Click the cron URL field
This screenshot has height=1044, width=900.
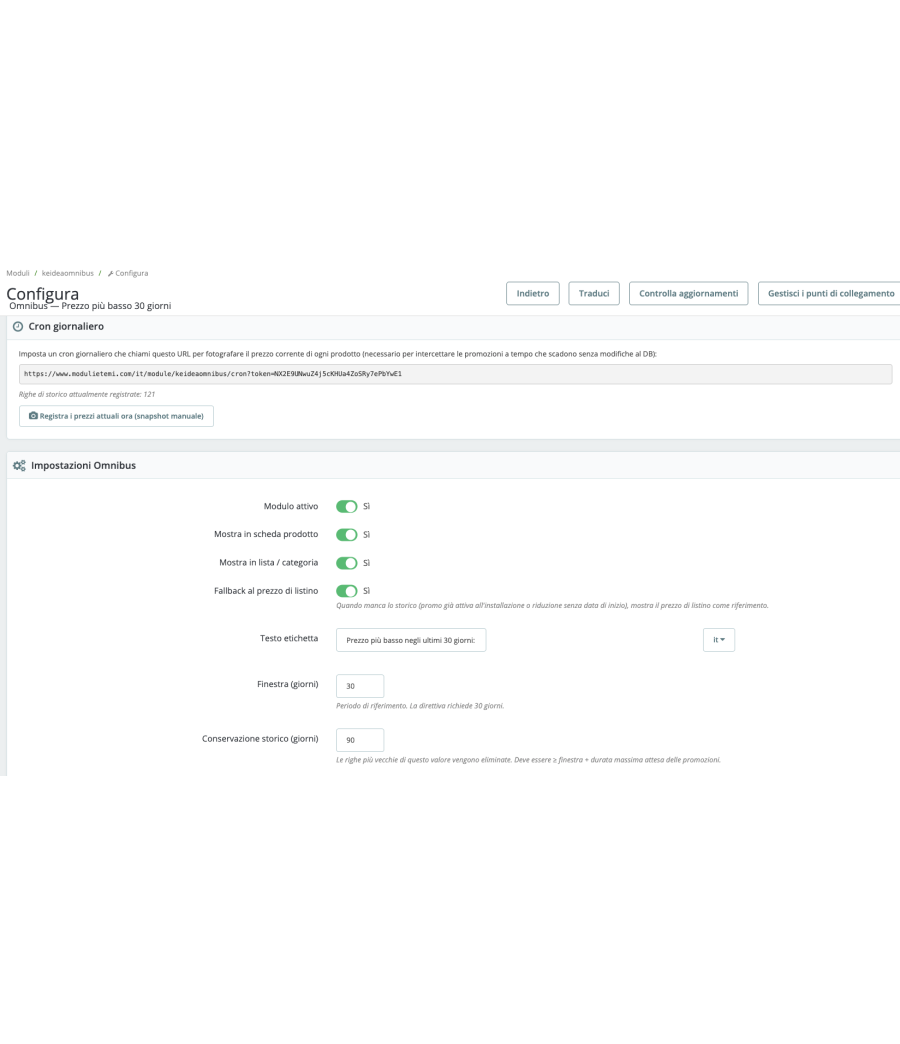pos(455,374)
